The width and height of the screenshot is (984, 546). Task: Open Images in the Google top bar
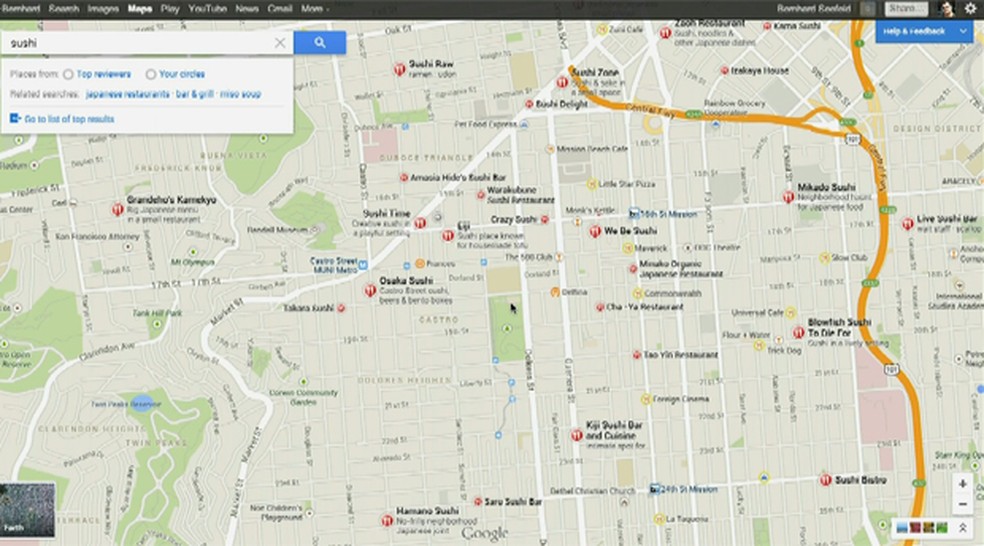(103, 9)
